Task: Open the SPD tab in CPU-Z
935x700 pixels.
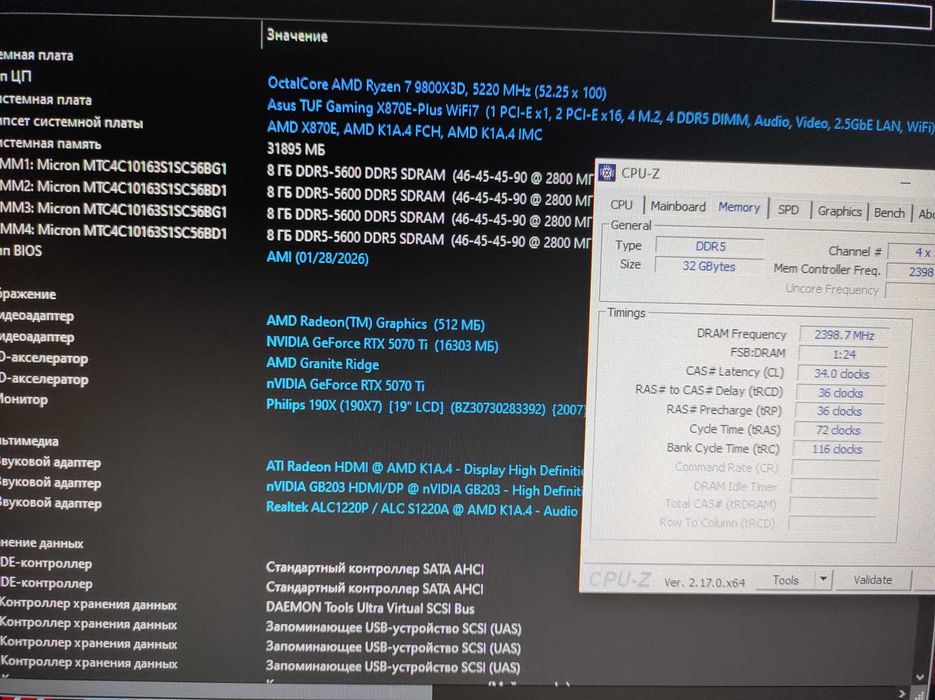Action: [x=788, y=209]
